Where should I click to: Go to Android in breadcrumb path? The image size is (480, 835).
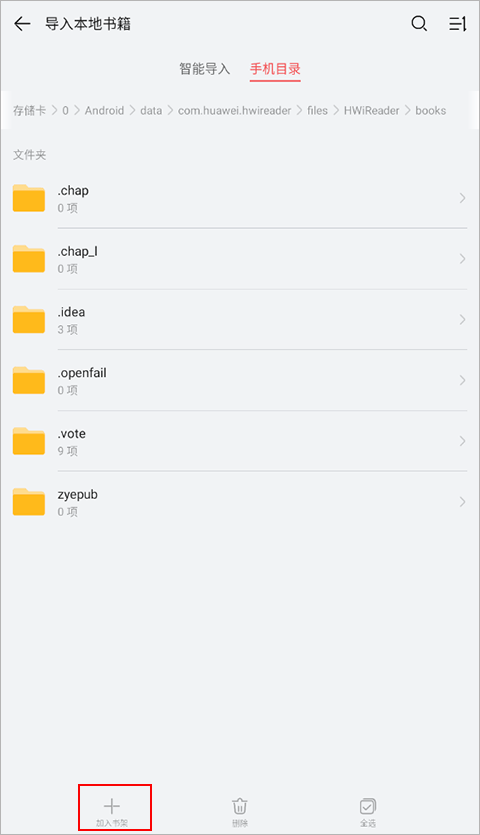(x=104, y=111)
